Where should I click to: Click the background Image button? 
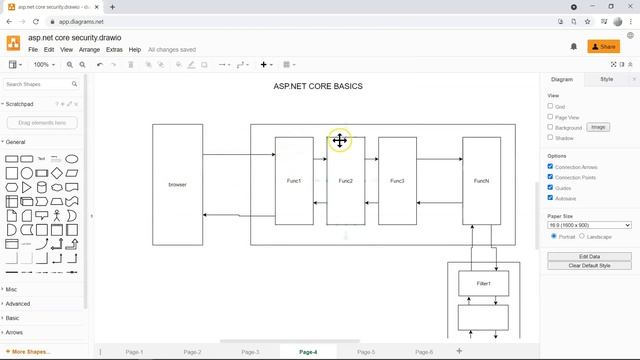(598, 127)
